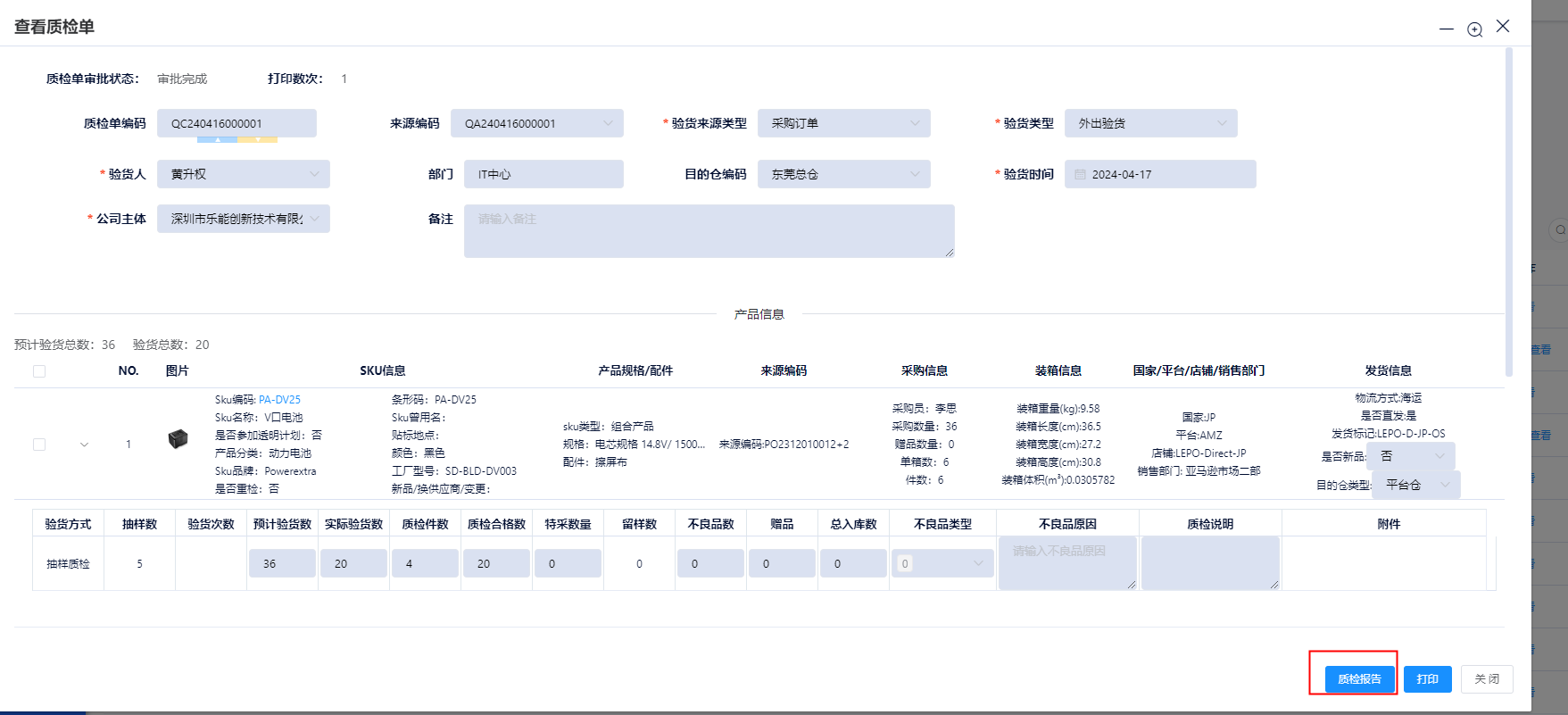Open the 不良品类型 dropdown

(942, 563)
